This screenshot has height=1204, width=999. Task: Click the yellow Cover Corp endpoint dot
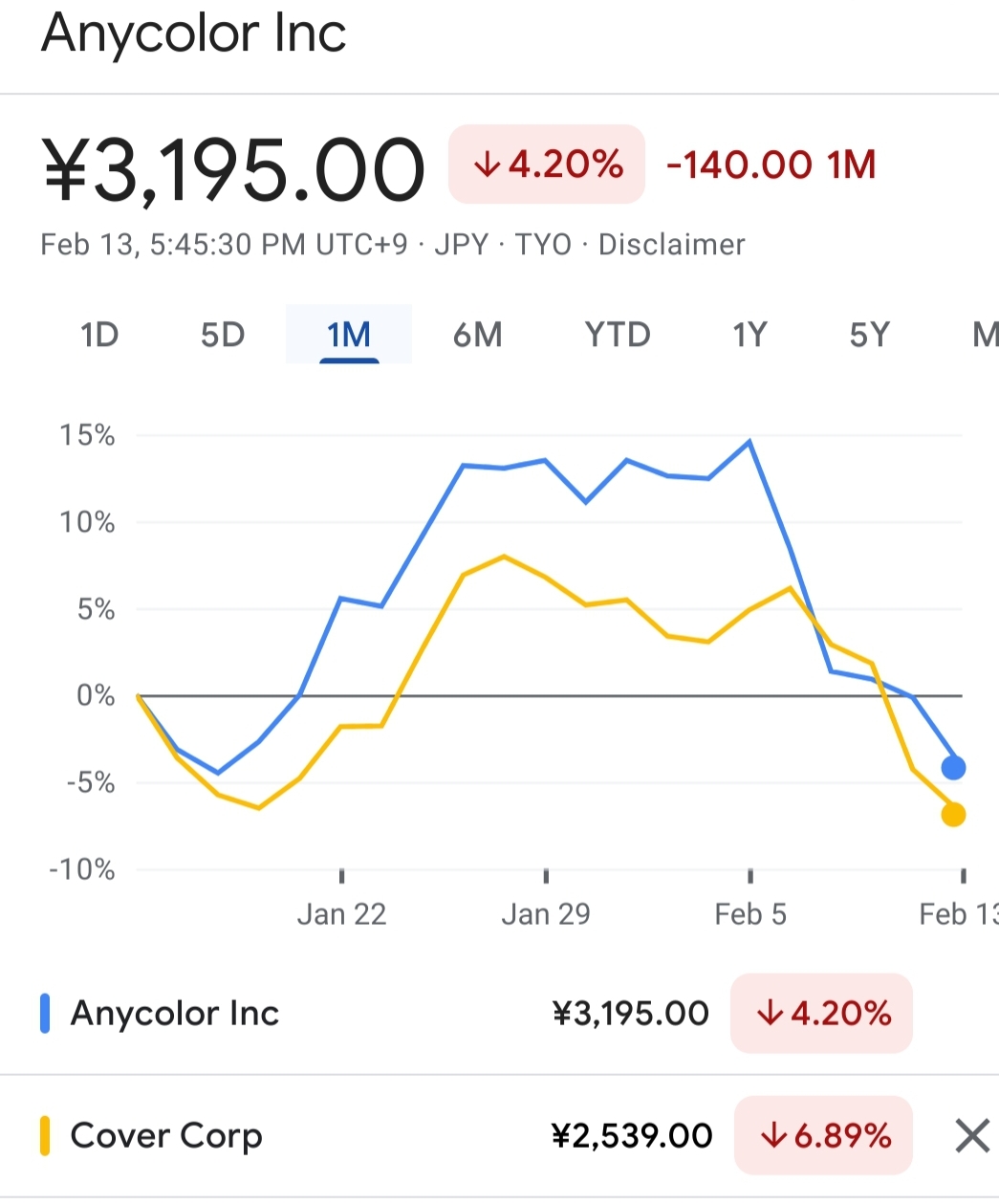953,815
